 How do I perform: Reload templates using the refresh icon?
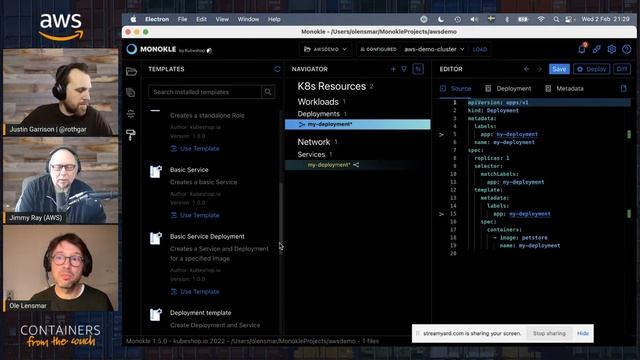coord(277,69)
